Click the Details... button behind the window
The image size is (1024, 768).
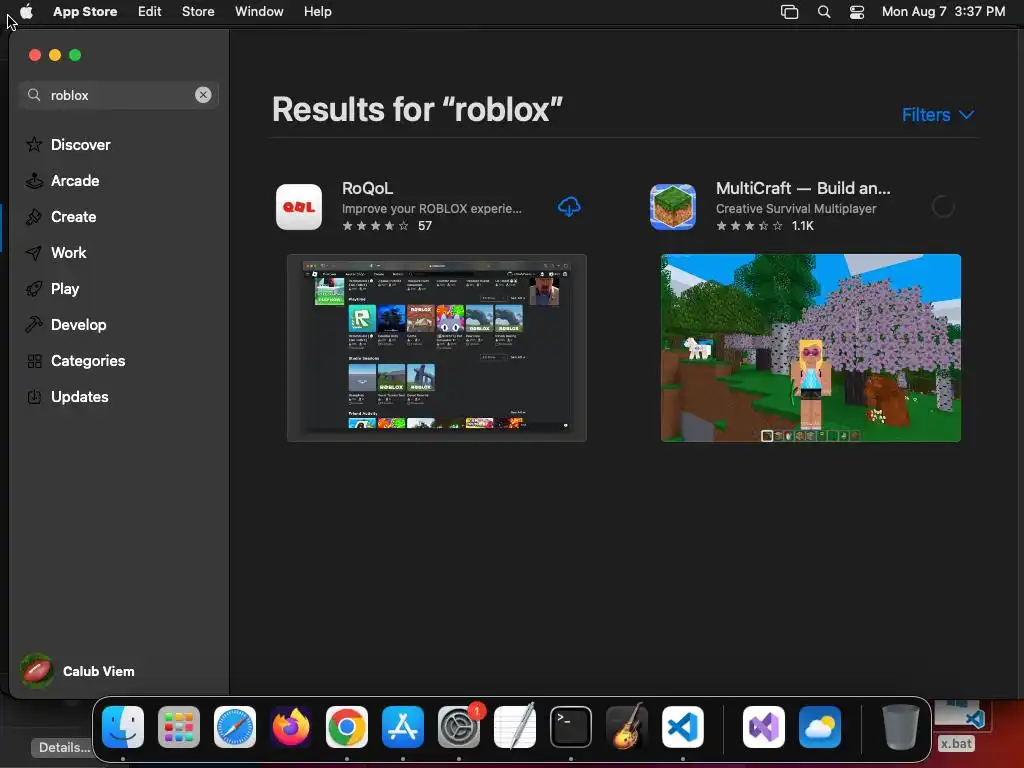pos(63,748)
